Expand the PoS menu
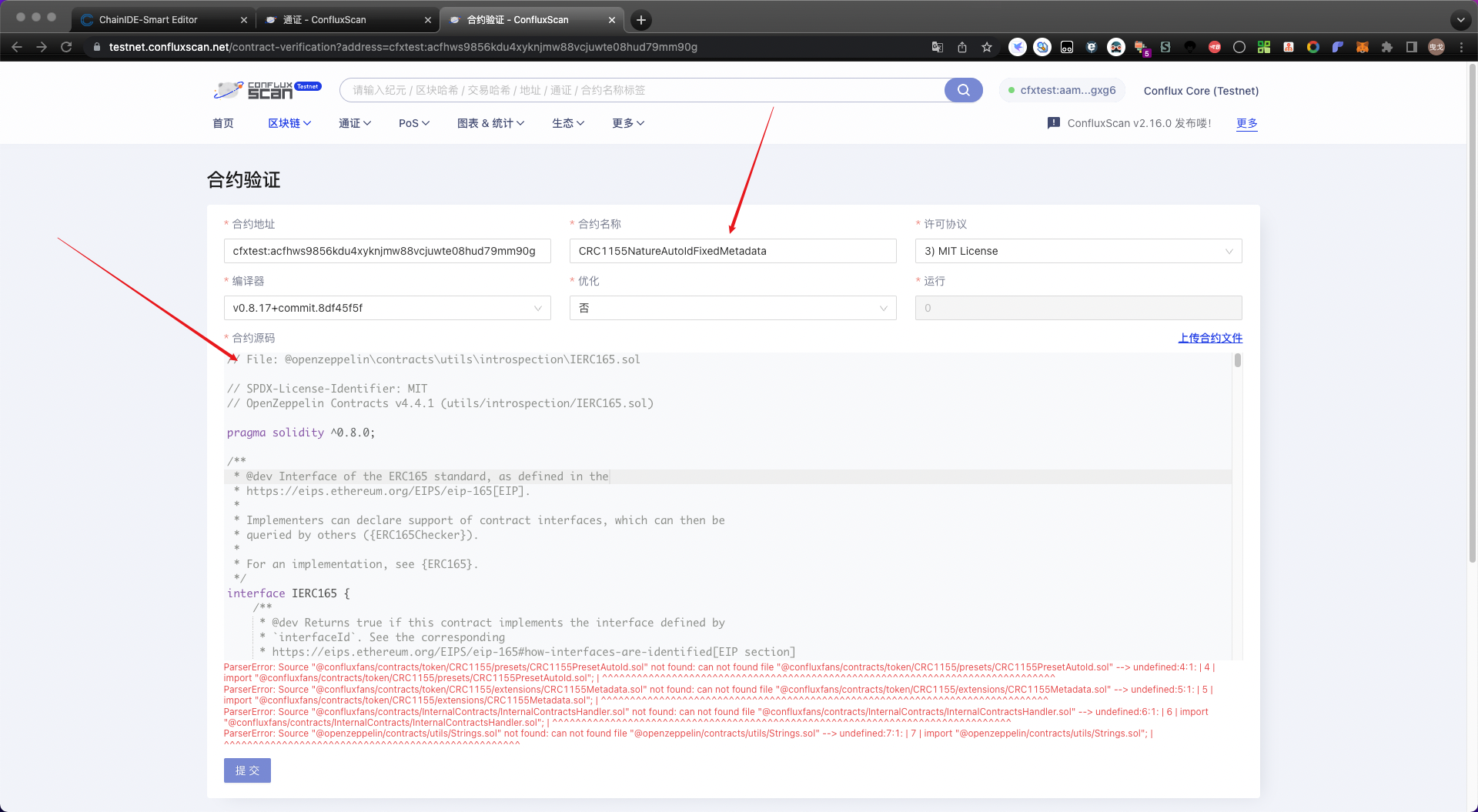Screen dimensions: 1478x812 click(x=414, y=123)
